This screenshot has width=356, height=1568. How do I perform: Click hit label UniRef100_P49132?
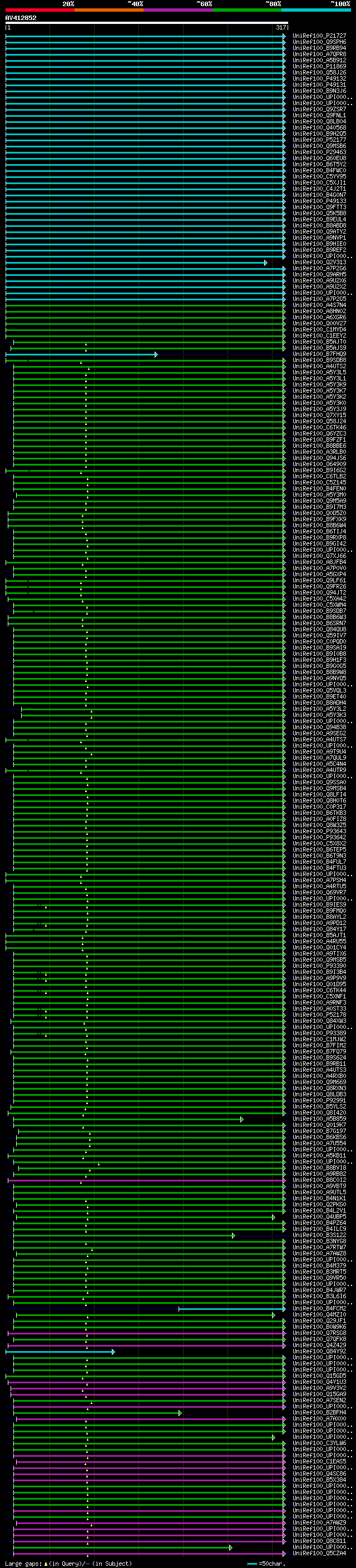tap(319, 78)
